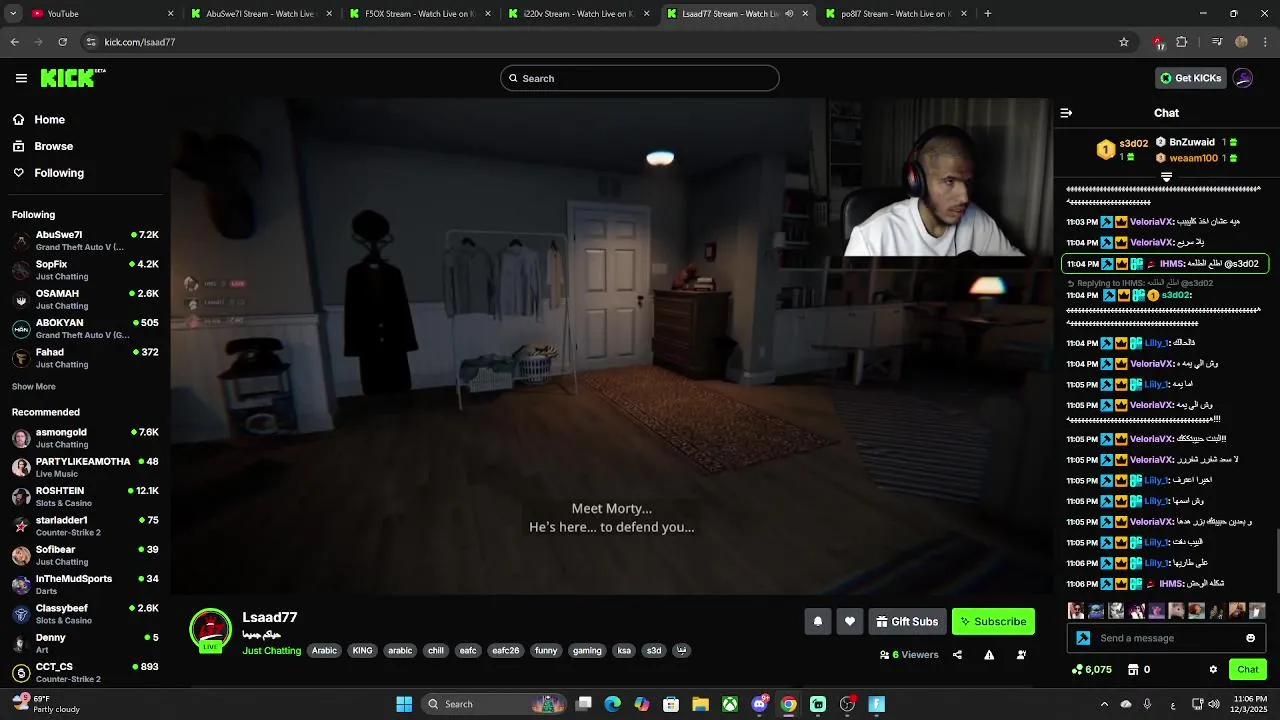1280x720 pixels.
Task: Open the chat shop icon showing 0
Action: click(x=1139, y=669)
